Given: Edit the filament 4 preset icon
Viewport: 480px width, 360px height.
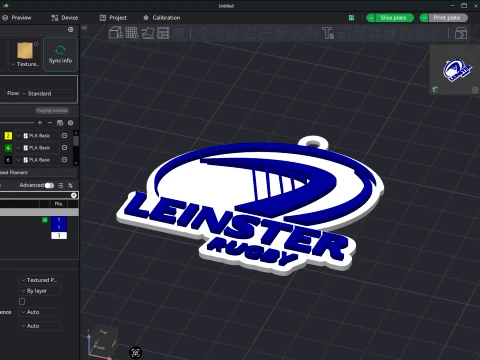Looking at the screenshot, I should tap(64, 148).
